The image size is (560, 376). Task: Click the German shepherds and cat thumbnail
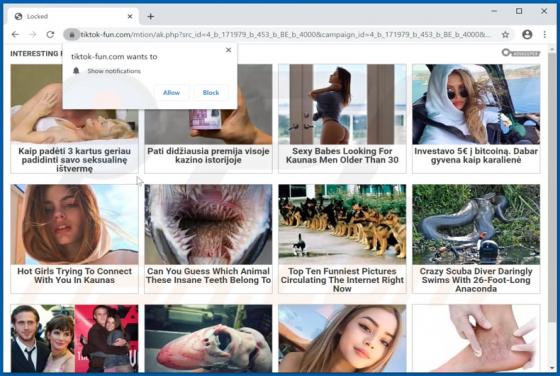coord(342,224)
